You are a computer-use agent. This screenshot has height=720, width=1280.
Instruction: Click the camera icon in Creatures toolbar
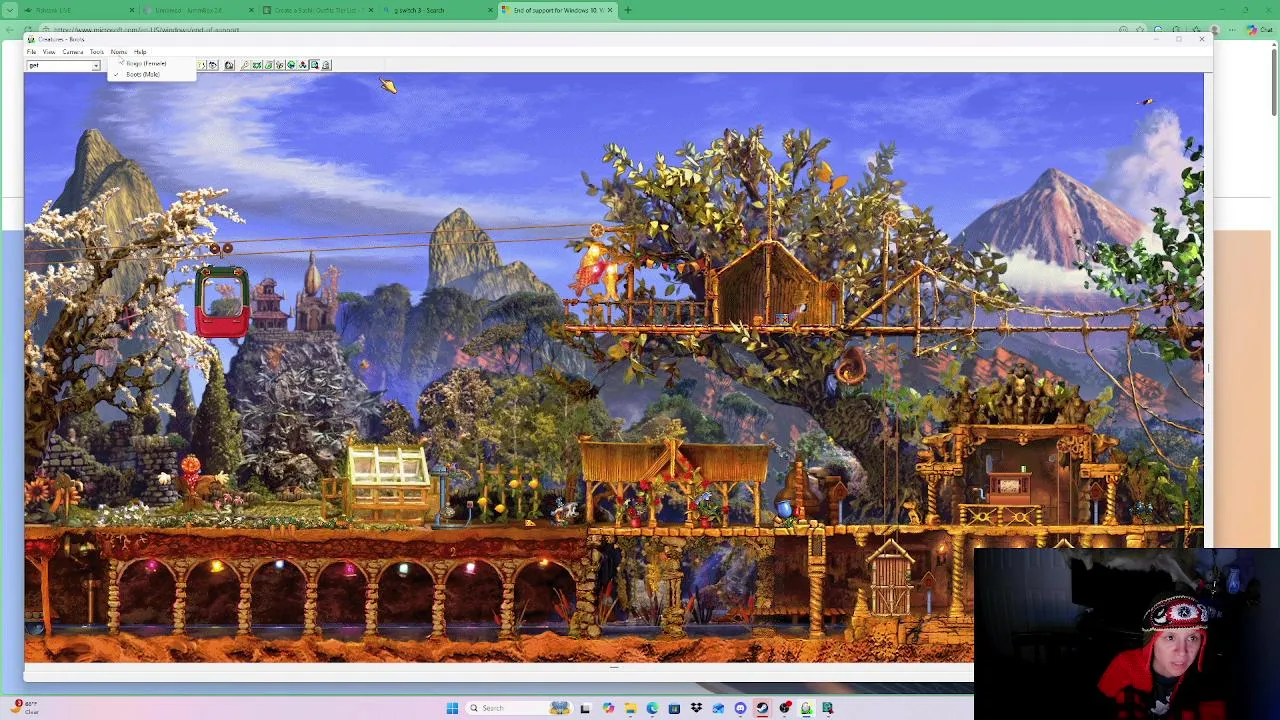click(x=229, y=65)
